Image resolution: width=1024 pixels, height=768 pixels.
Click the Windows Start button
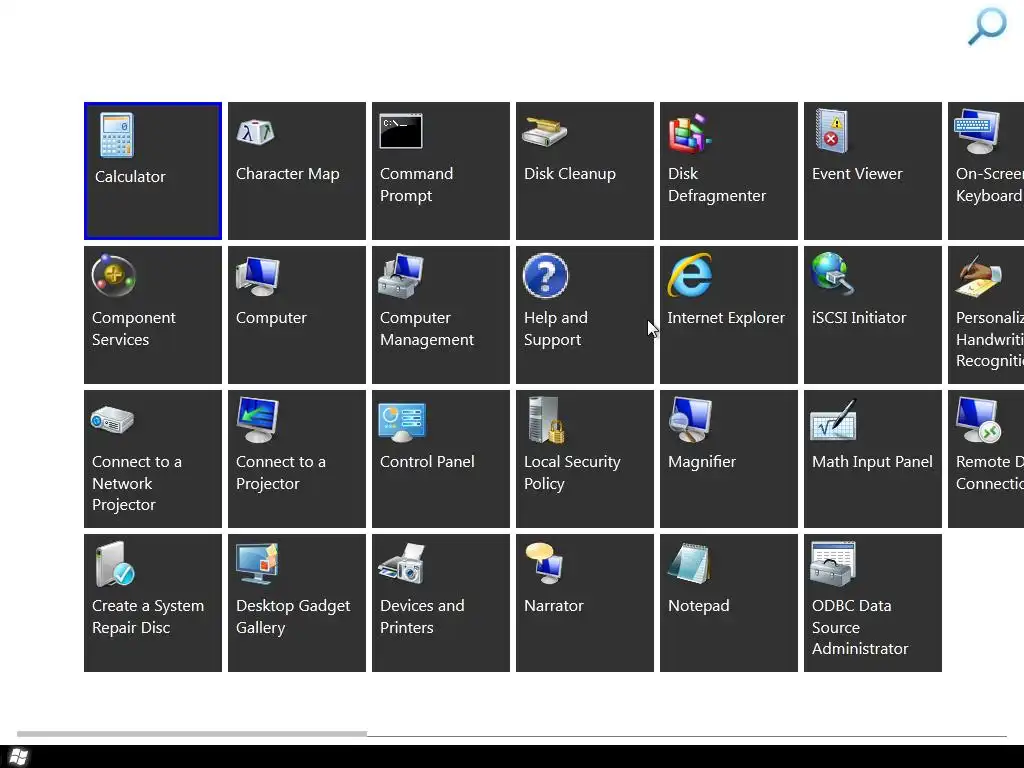pos(19,757)
